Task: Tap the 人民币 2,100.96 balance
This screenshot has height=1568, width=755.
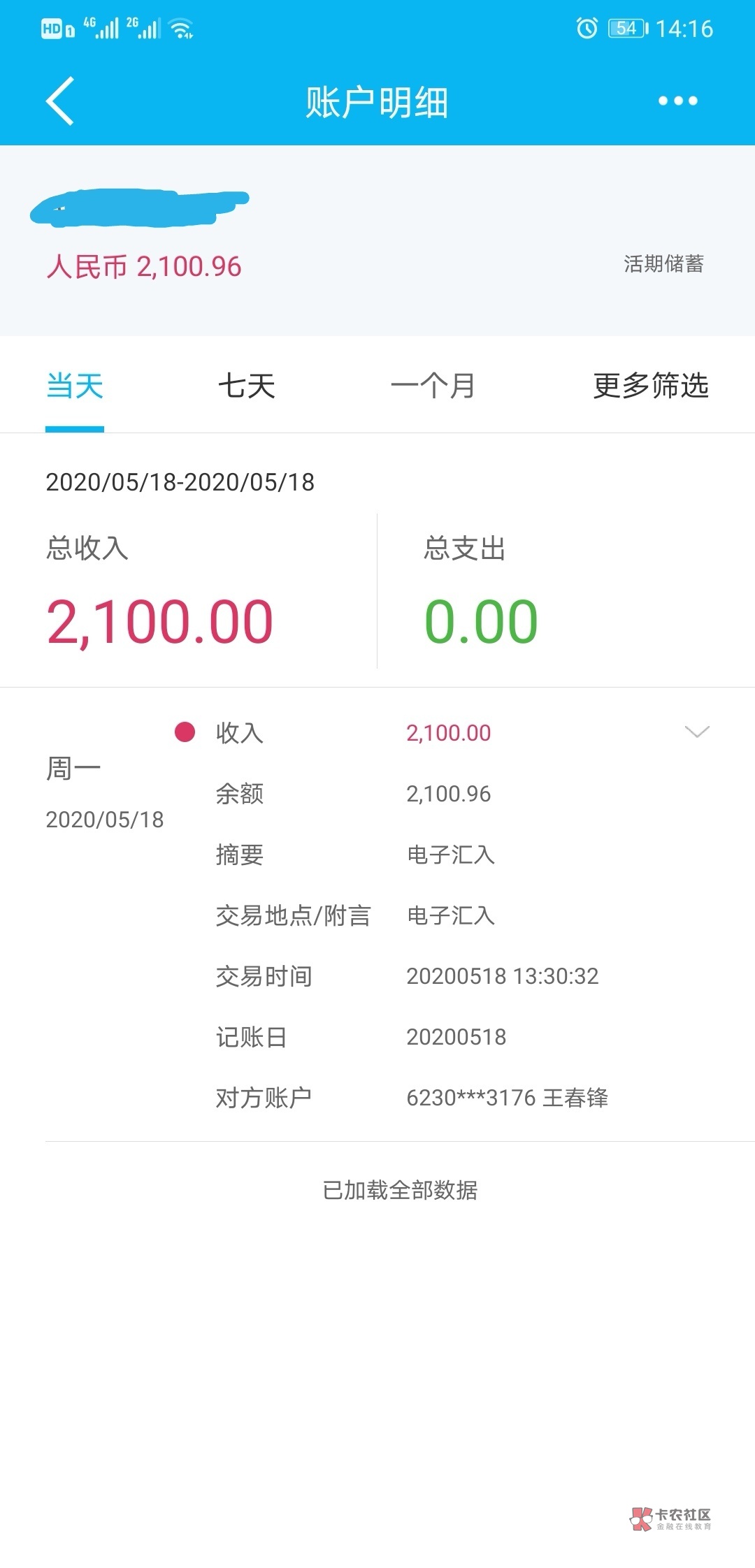Action: 144,267
